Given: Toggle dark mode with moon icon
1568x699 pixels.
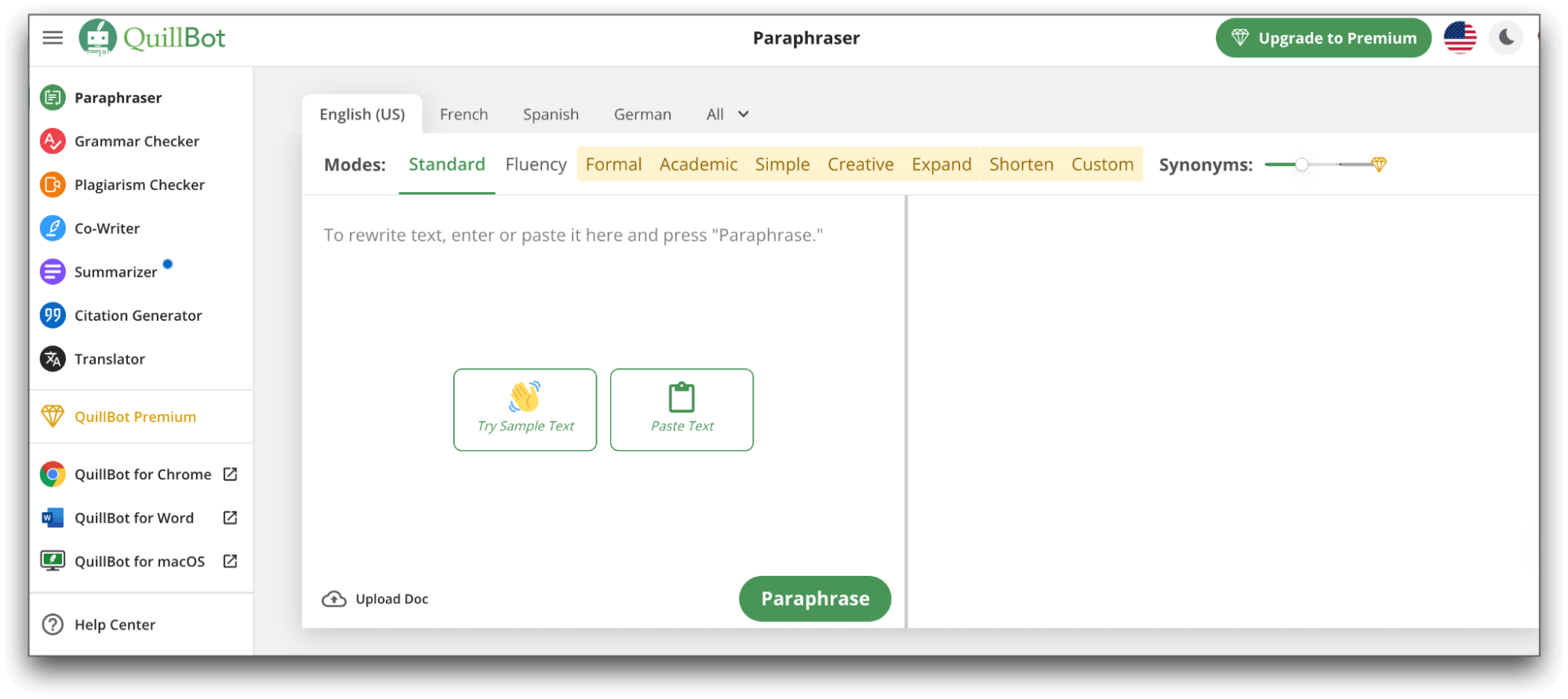Looking at the screenshot, I should (1506, 38).
